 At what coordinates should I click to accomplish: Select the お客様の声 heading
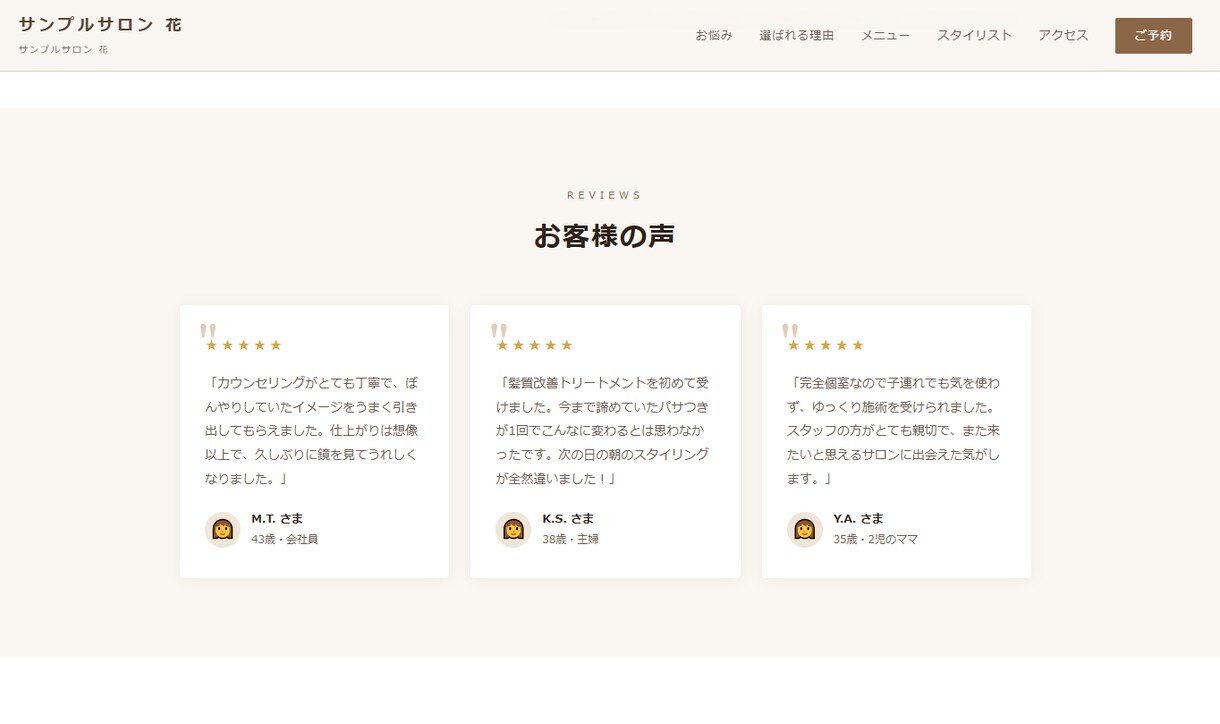pyautogui.click(x=604, y=236)
